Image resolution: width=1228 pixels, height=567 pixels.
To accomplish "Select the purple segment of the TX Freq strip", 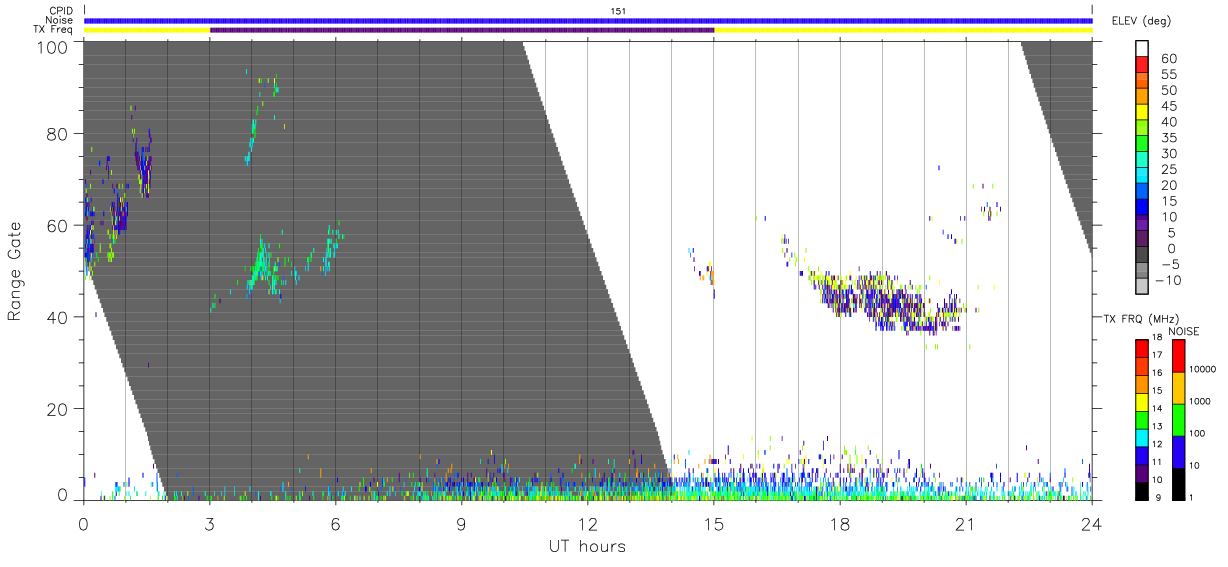I will [x=462, y=30].
